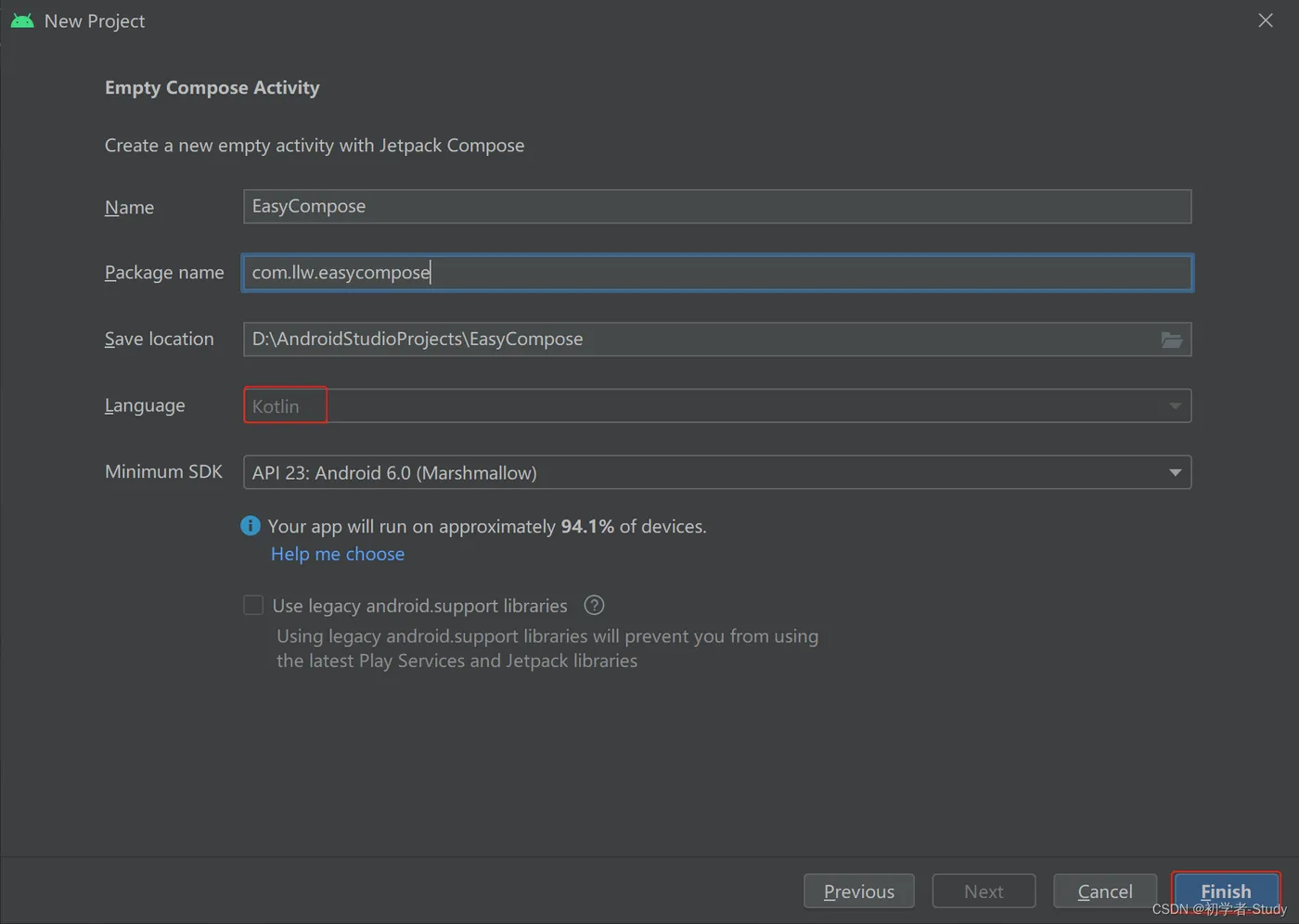1299x924 pixels.
Task: Click the Package name input field
Action: 717,273
